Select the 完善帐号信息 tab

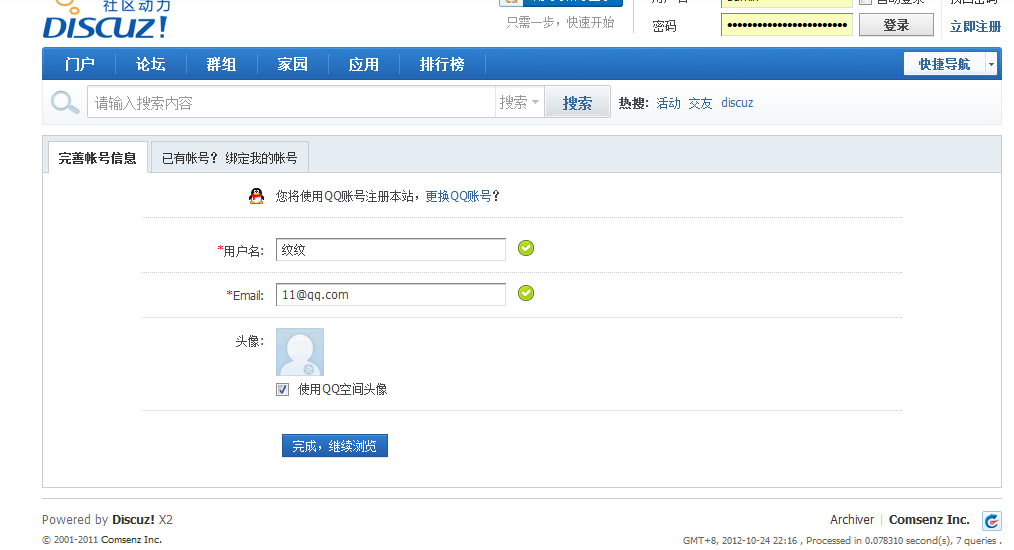(97, 158)
